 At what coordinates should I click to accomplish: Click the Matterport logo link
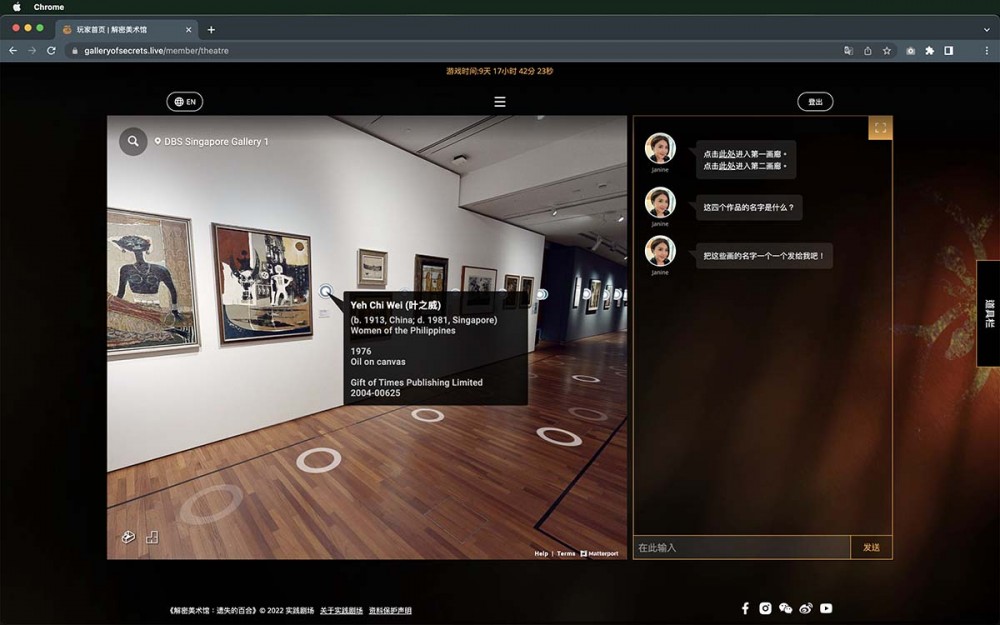(599, 554)
